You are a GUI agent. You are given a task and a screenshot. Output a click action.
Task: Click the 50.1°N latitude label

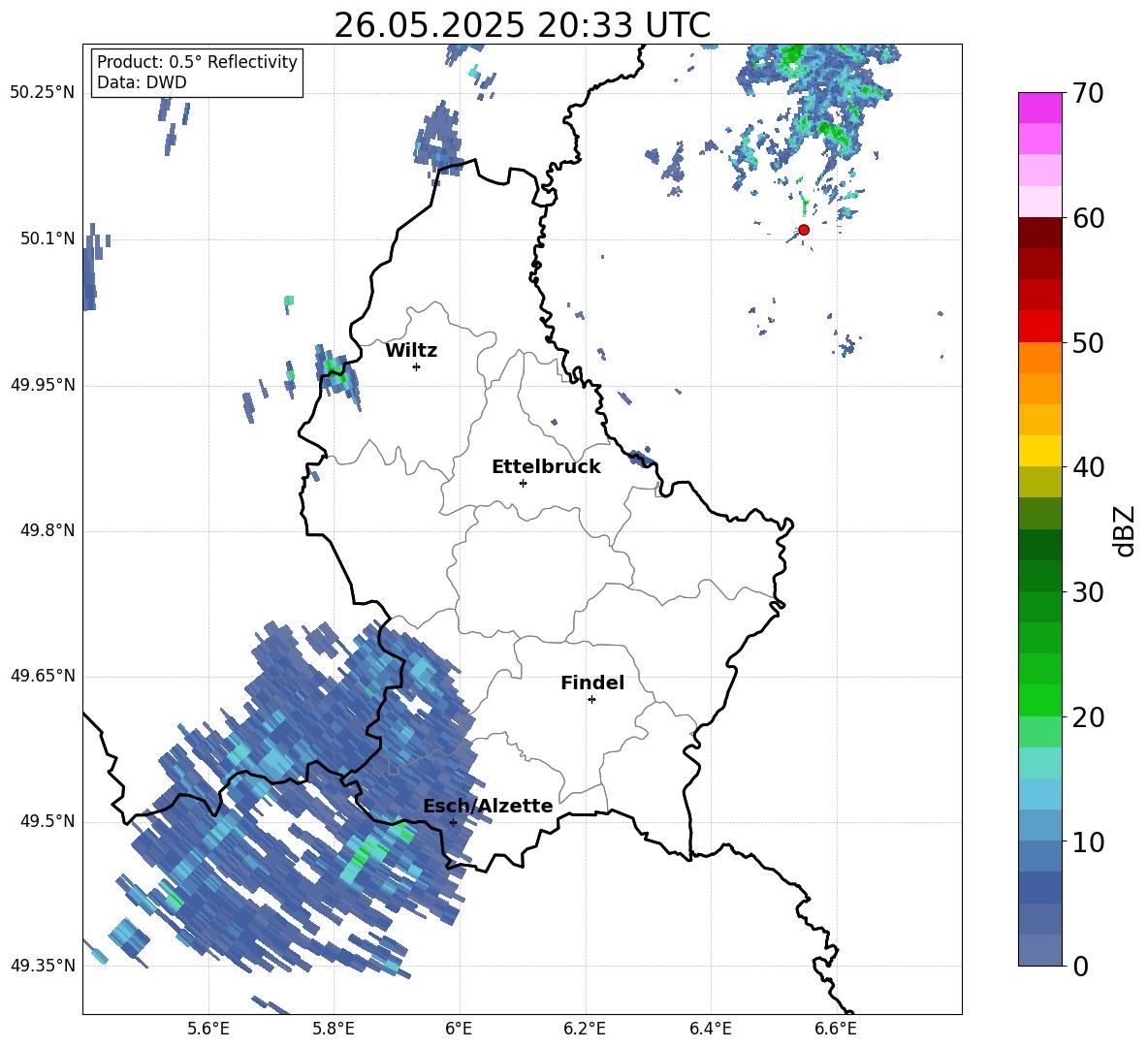(x=48, y=239)
